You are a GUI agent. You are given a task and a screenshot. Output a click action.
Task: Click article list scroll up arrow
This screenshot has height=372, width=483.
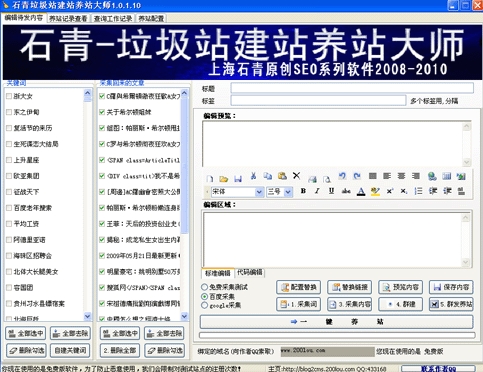click(x=184, y=93)
